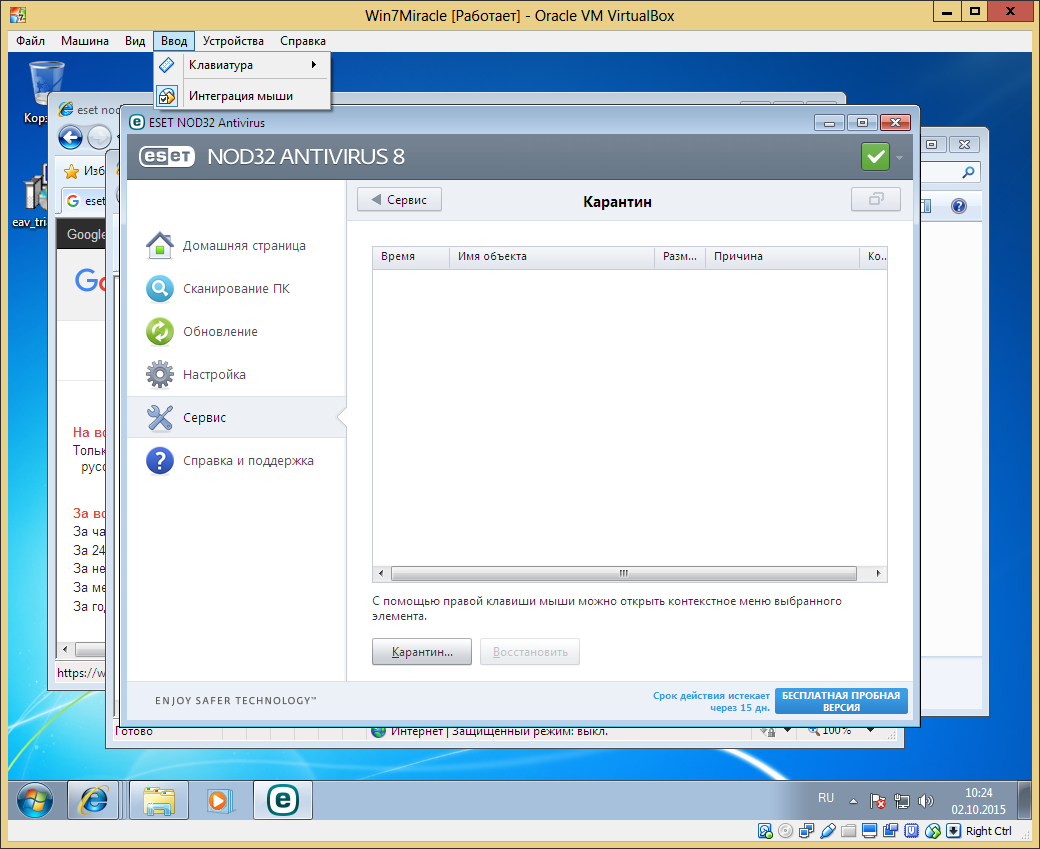1040x849 pixels.
Task: Launch Windows Media Player from taskbar
Action: [219, 800]
